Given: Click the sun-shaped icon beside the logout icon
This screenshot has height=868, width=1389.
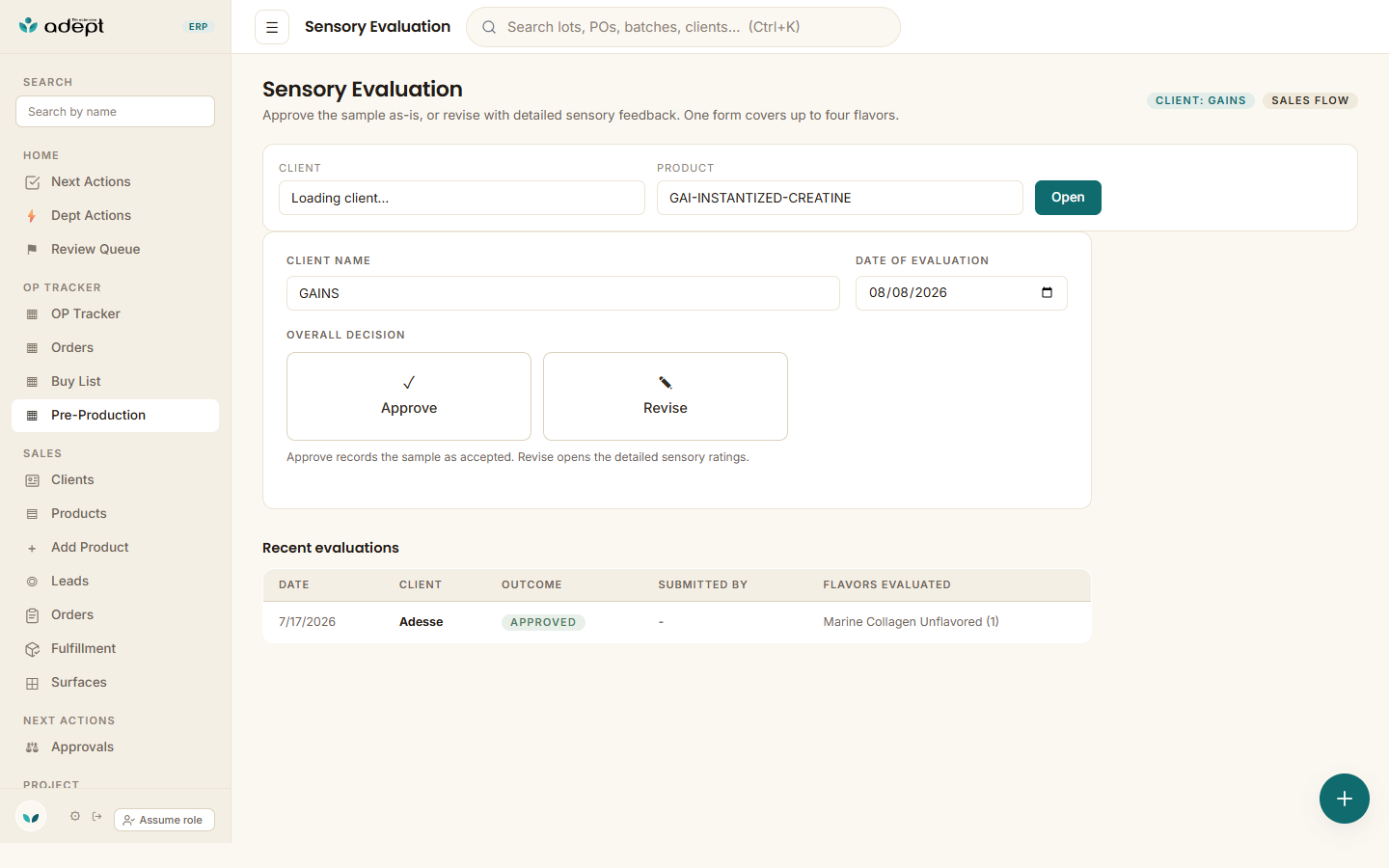Looking at the screenshot, I should [x=75, y=817].
